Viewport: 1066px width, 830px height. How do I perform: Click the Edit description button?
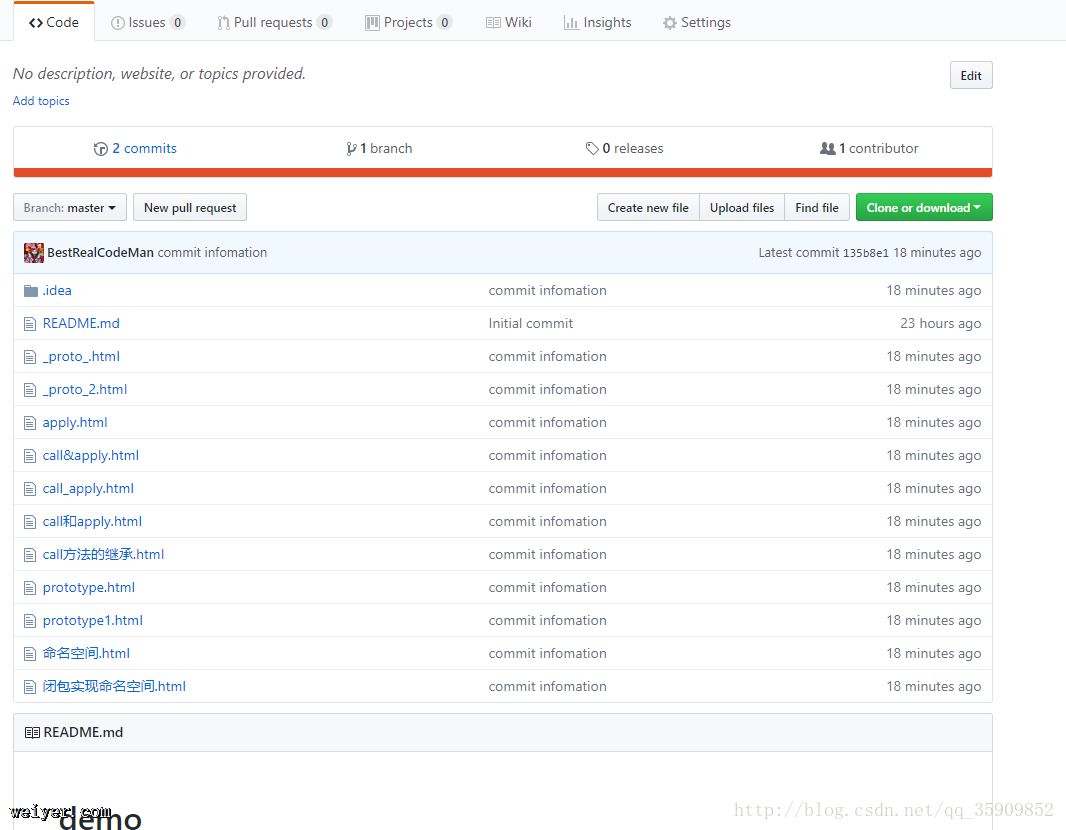pos(970,75)
